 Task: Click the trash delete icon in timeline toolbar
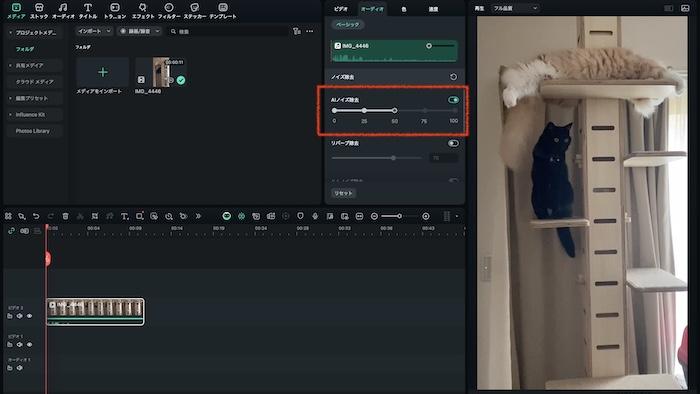click(x=65, y=216)
